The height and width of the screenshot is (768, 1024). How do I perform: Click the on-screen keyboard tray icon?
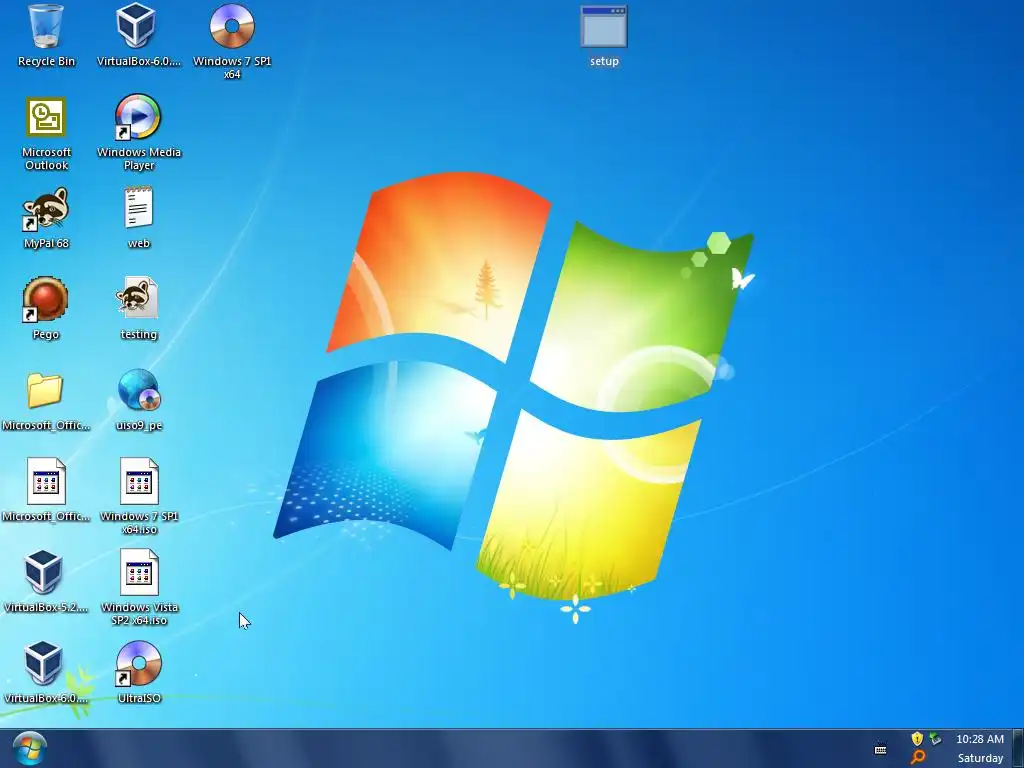[x=880, y=749]
